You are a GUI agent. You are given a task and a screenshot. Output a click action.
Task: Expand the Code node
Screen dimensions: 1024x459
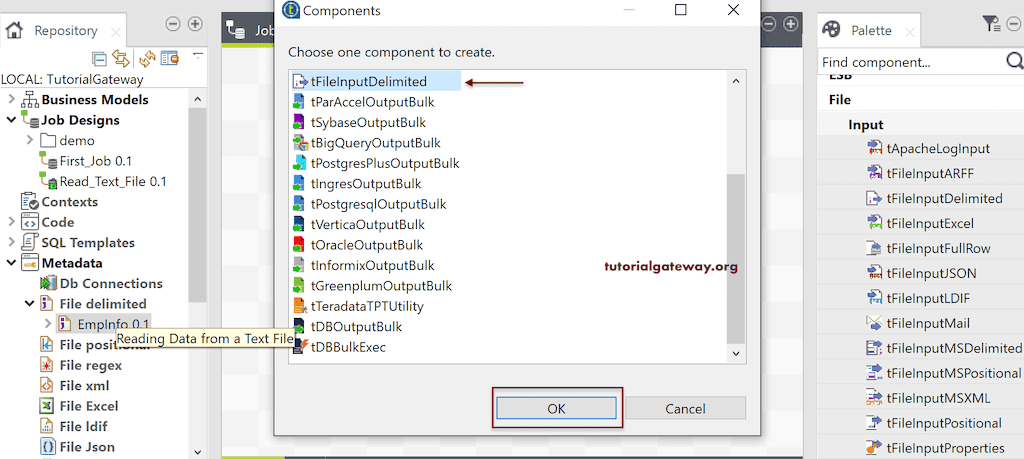[11, 223]
